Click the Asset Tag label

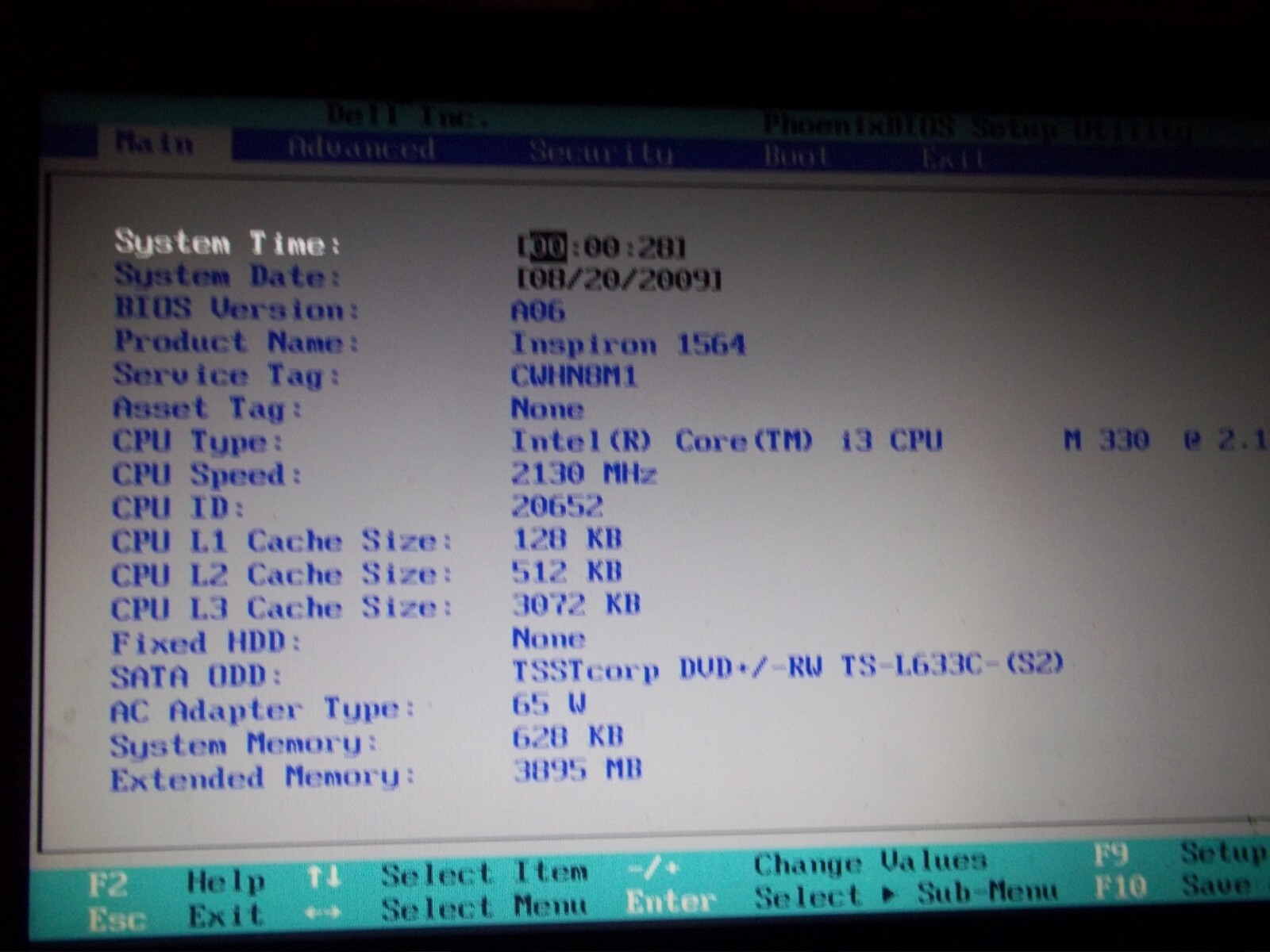(208, 408)
